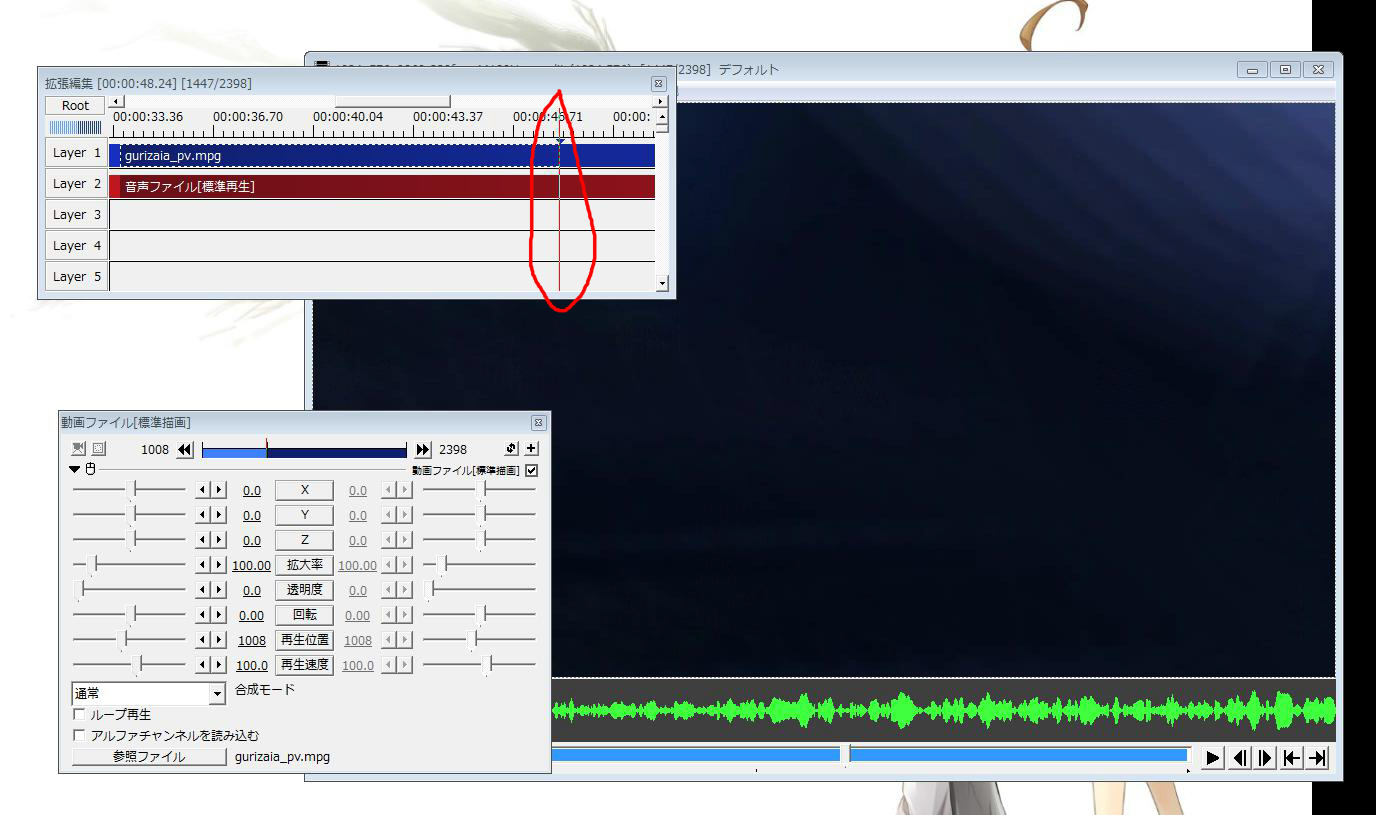1376x815 pixels.
Task: Click the clip frame range bar in settings dialog
Action: (x=304, y=451)
